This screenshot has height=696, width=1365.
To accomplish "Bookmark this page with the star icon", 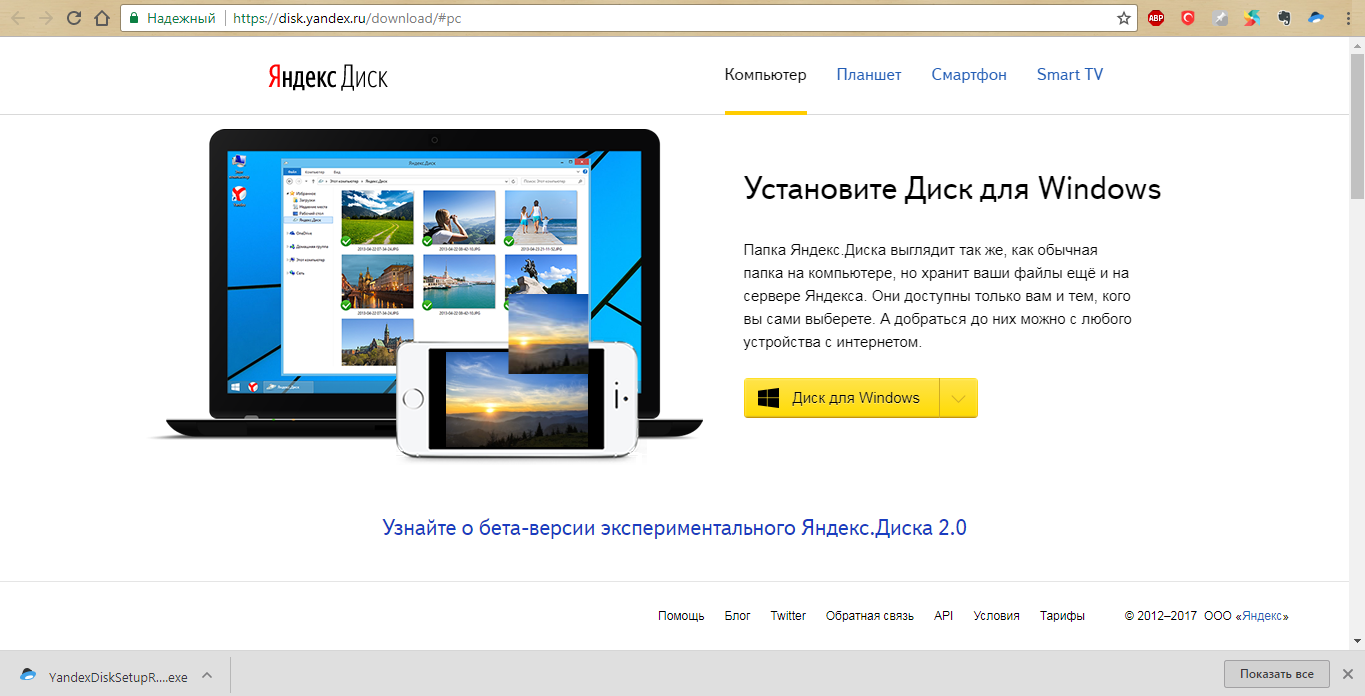I will tap(1123, 18).
